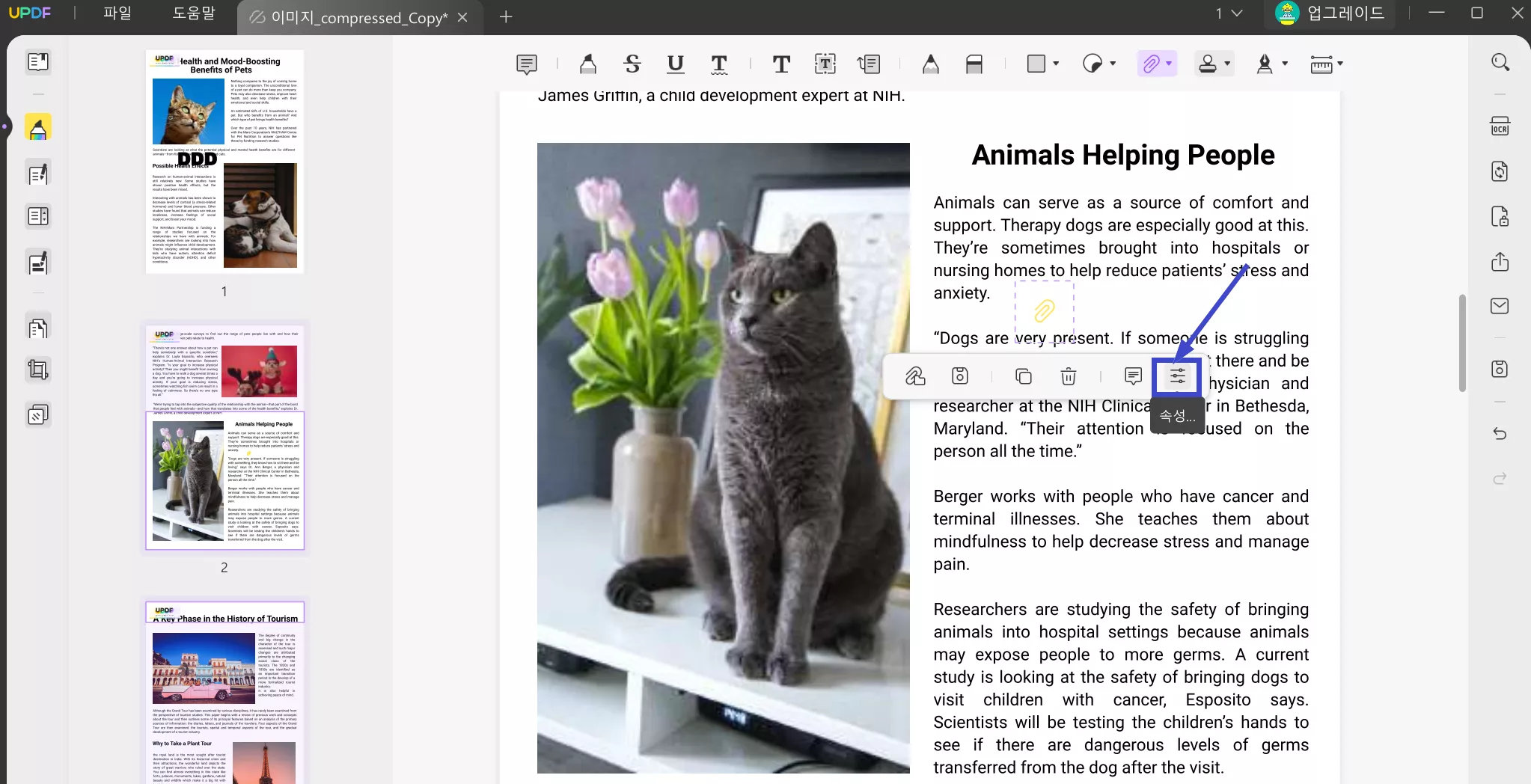Share the document via share icon
Screen dimensions: 1531x784
[x=1500, y=262]
